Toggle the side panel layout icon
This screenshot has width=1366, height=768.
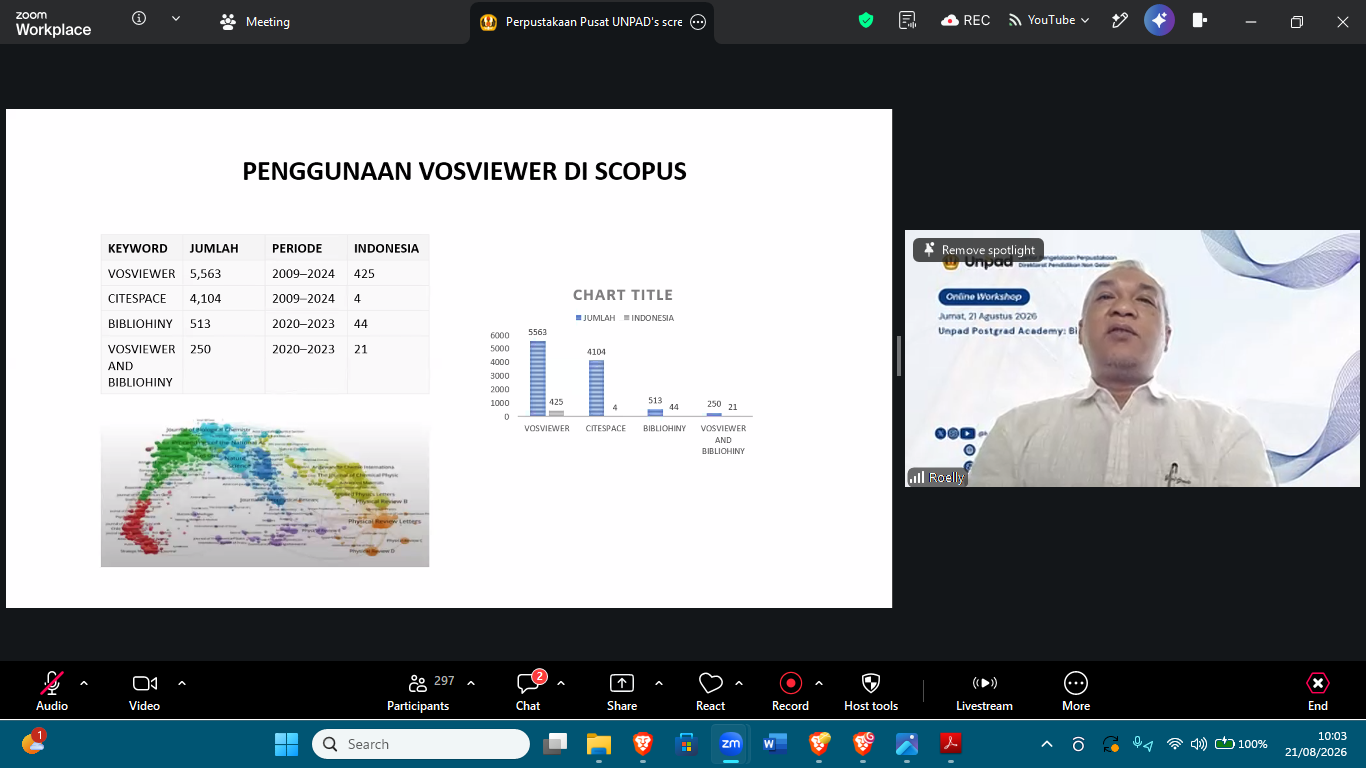point(1200,20)
